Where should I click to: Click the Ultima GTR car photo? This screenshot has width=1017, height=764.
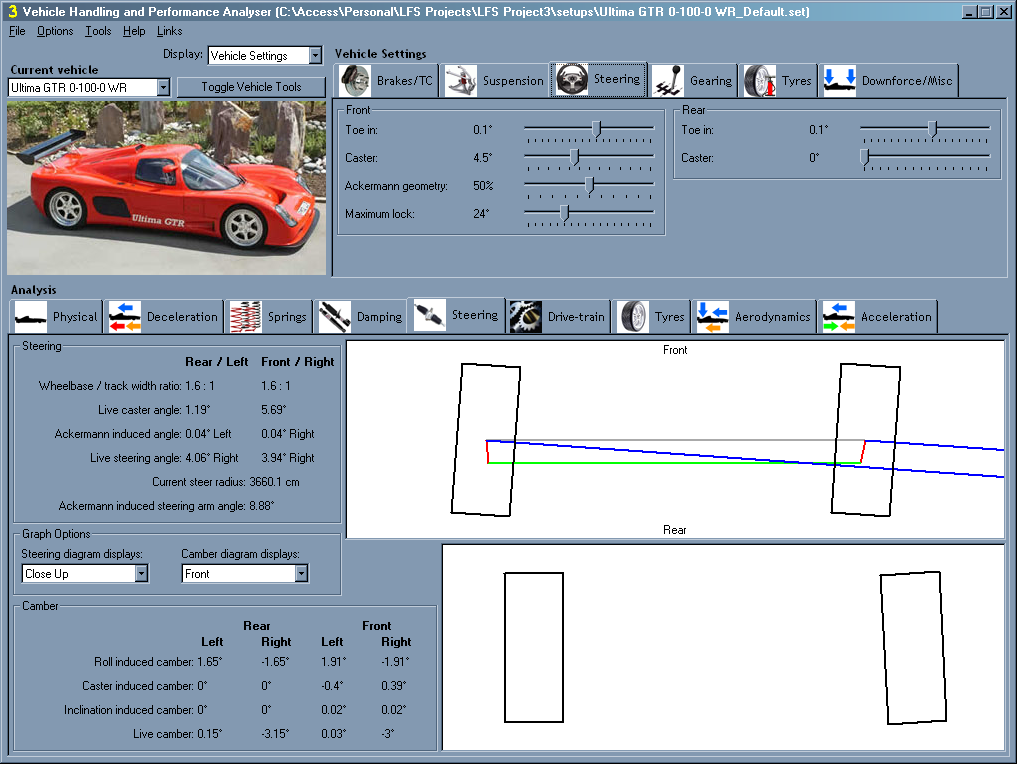(166, 187)
